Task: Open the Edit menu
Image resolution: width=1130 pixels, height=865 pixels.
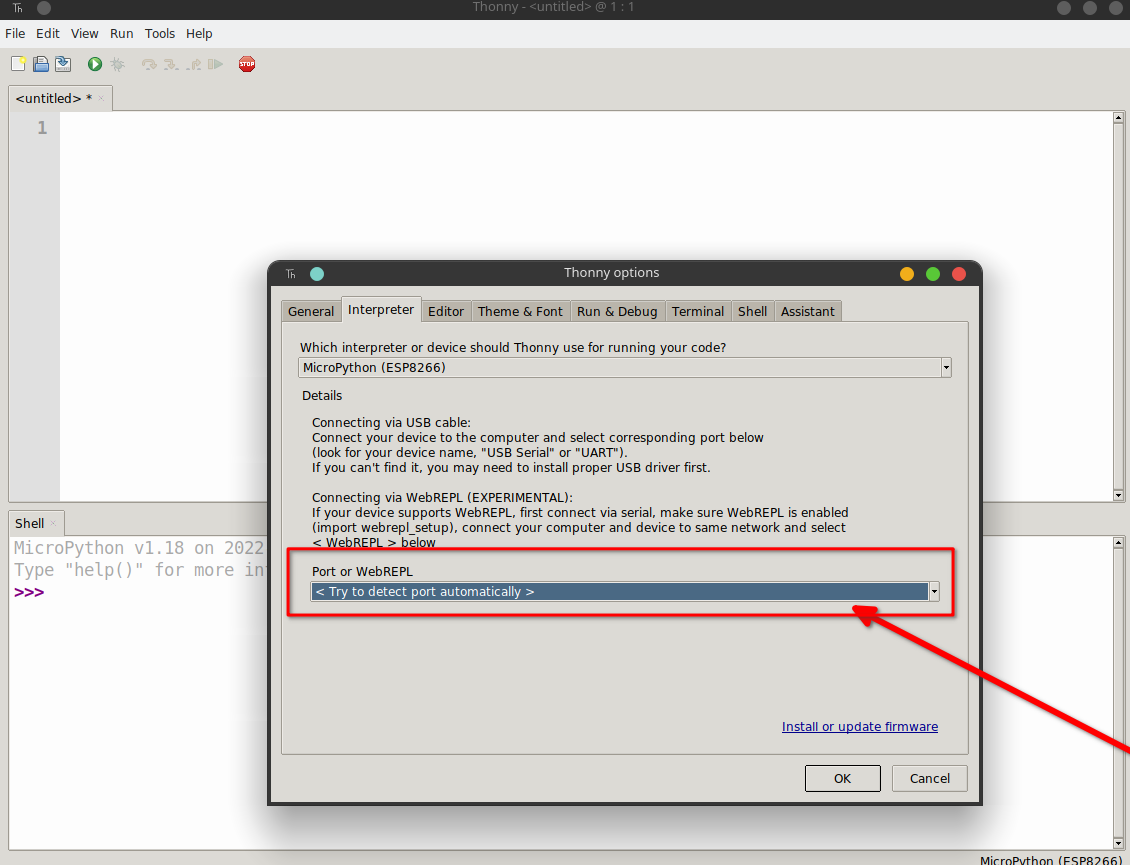Action: click(x=48, y=34)
